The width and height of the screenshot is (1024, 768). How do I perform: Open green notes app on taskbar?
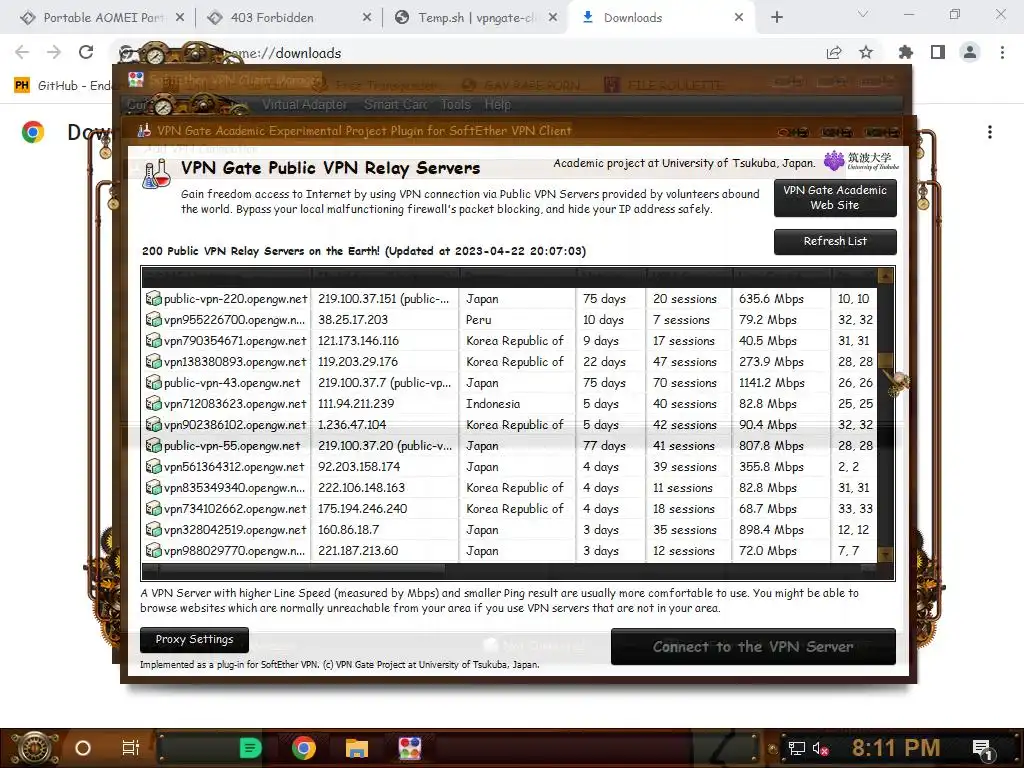(250, 748)
